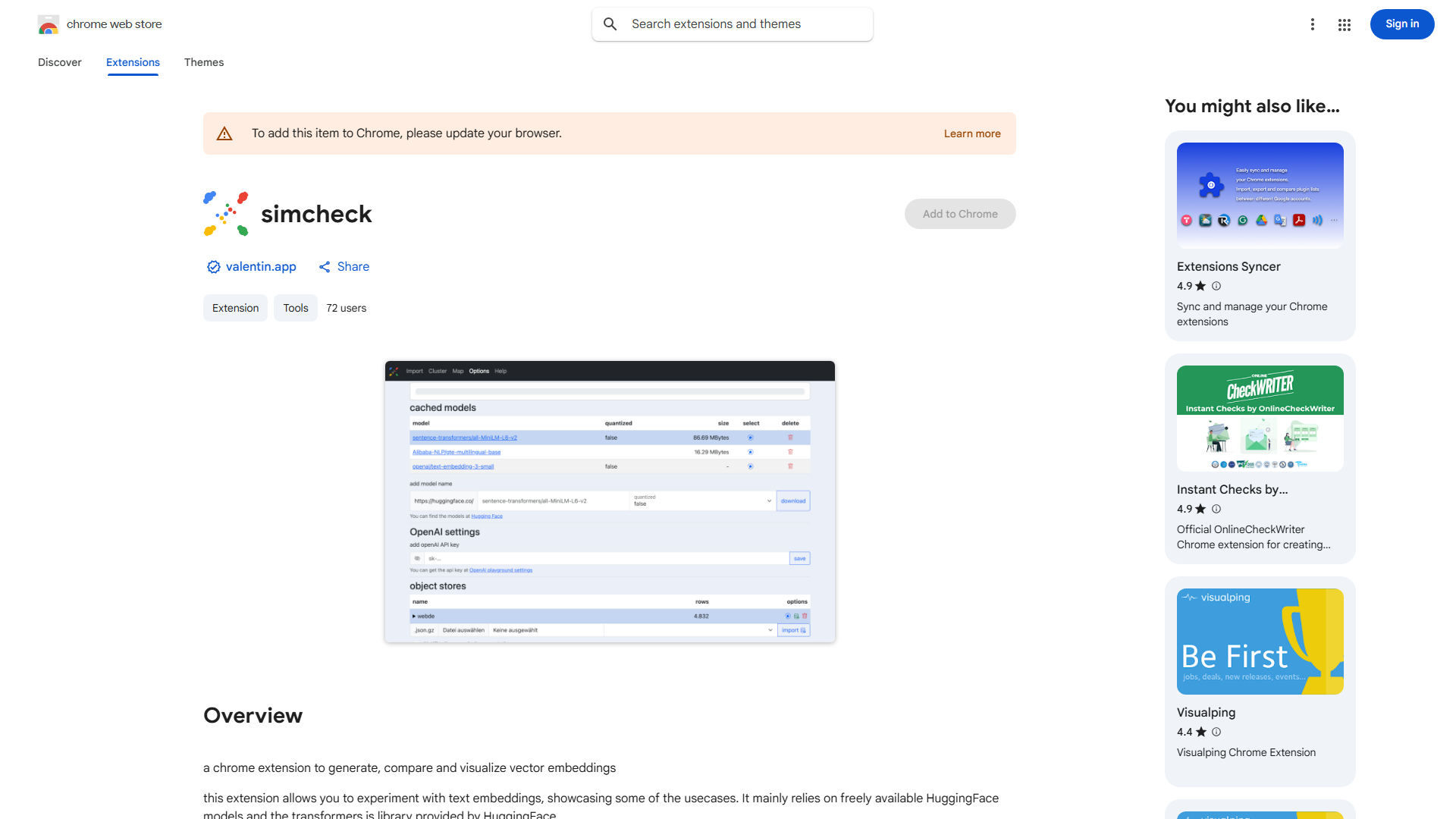
Task: Click Instant Checks rating info icon
Action: pyautogui.click(x=1216, y=509)
